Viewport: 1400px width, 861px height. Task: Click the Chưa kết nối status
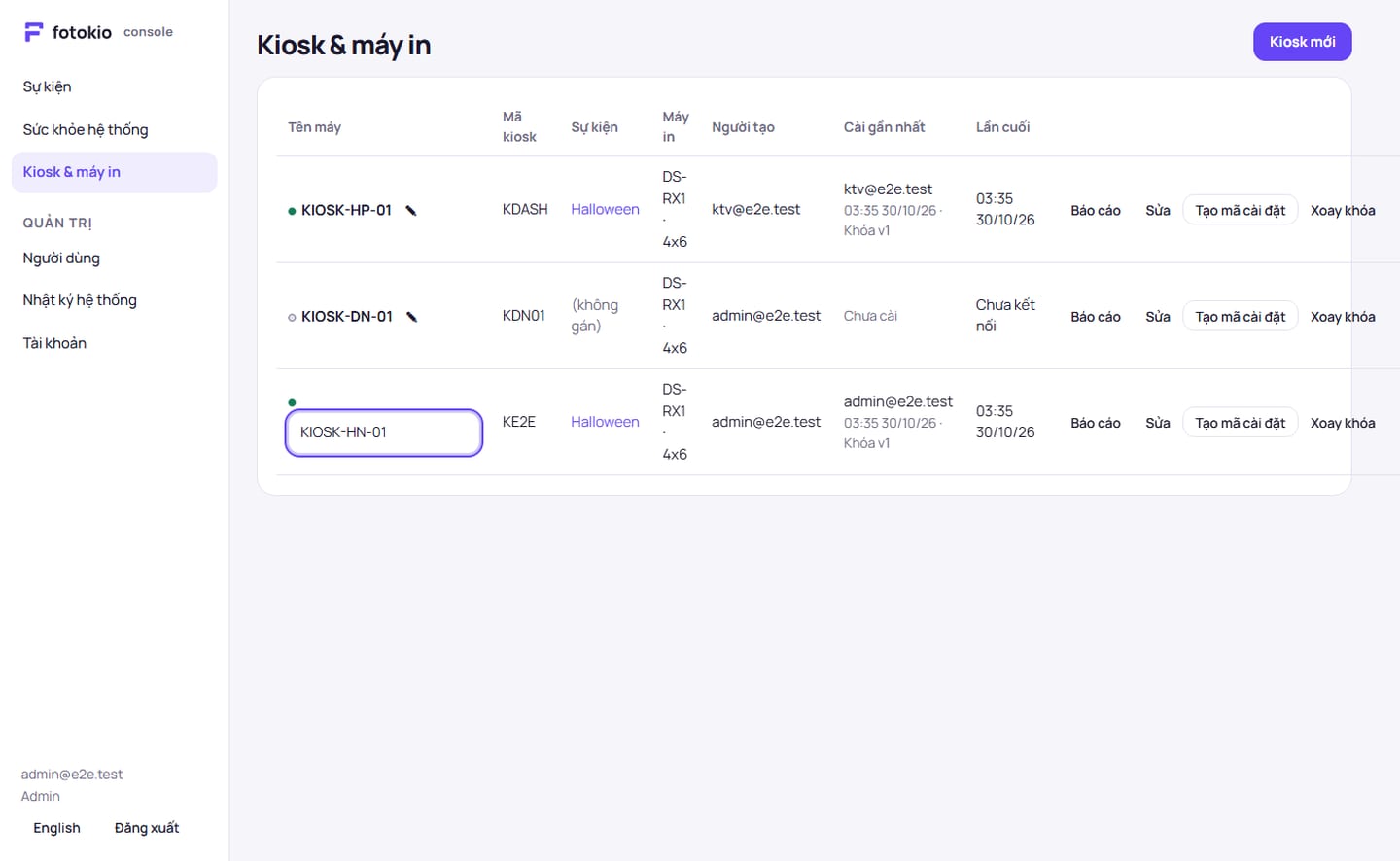click(x=1005, y=315)
